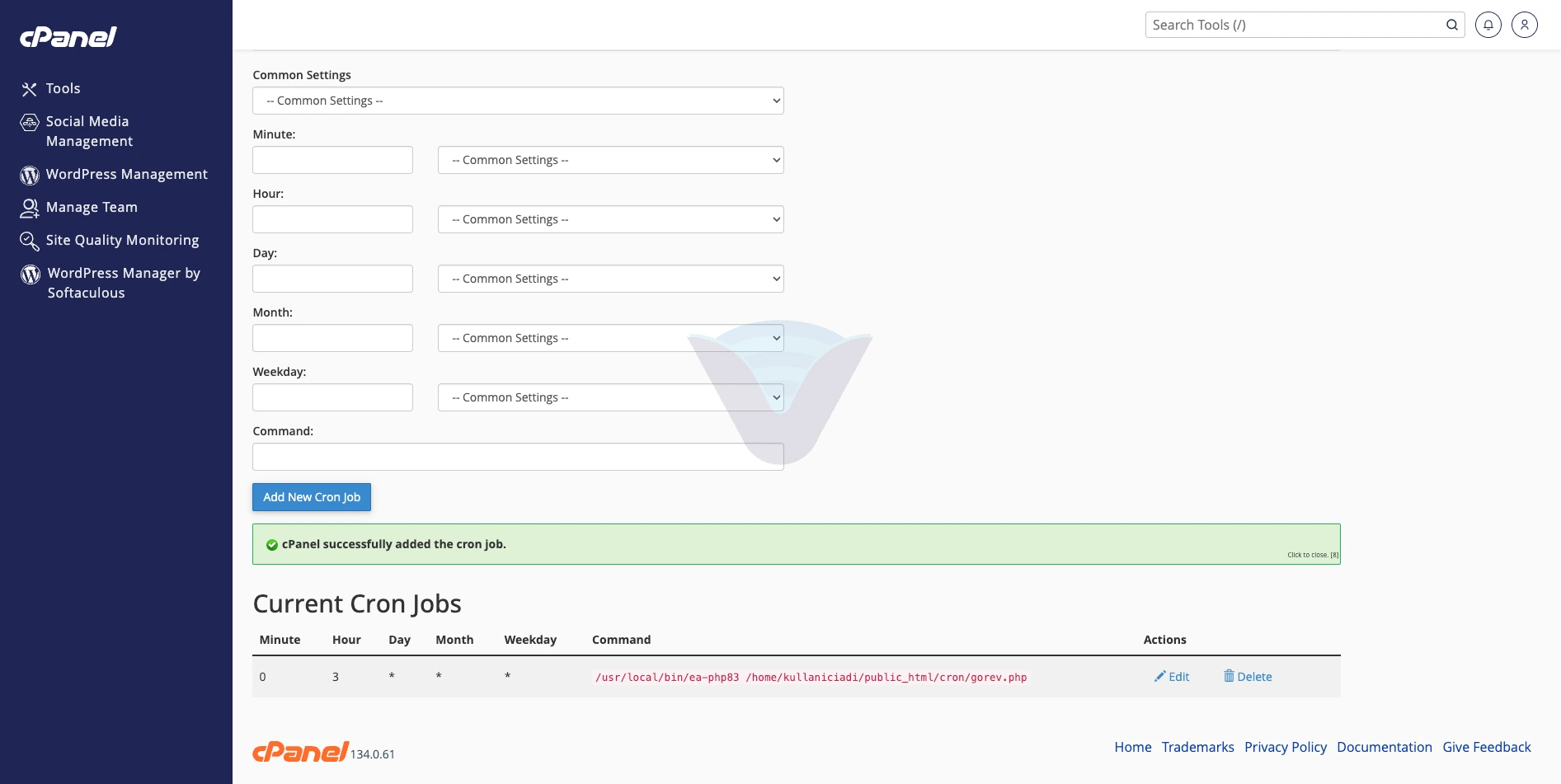Focus the Minute input field
The height and width of the screenshot is (784, 1561).
(332, 160)
